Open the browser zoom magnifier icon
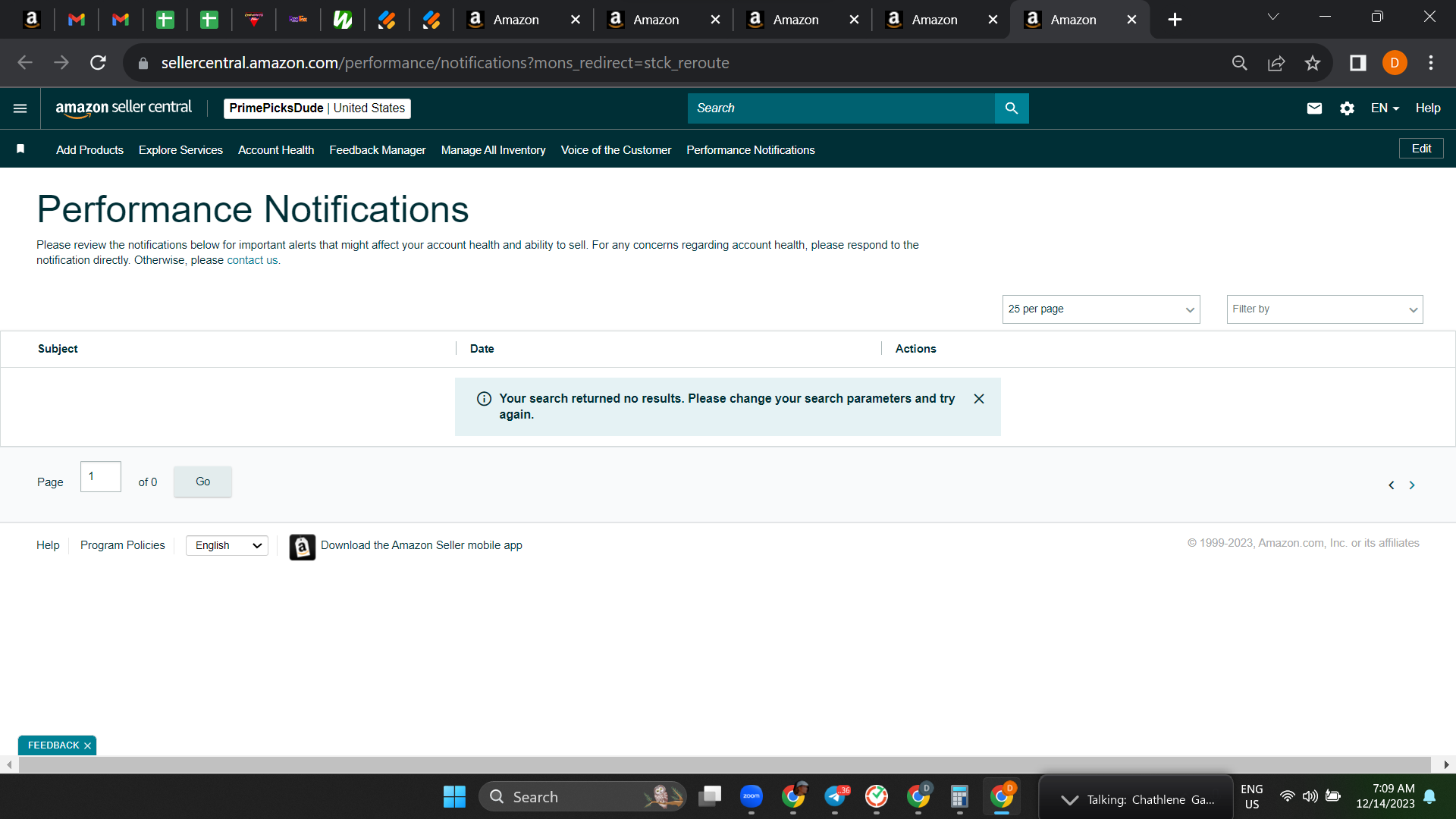This screenshot has width=1456, height=819. 1240,63
